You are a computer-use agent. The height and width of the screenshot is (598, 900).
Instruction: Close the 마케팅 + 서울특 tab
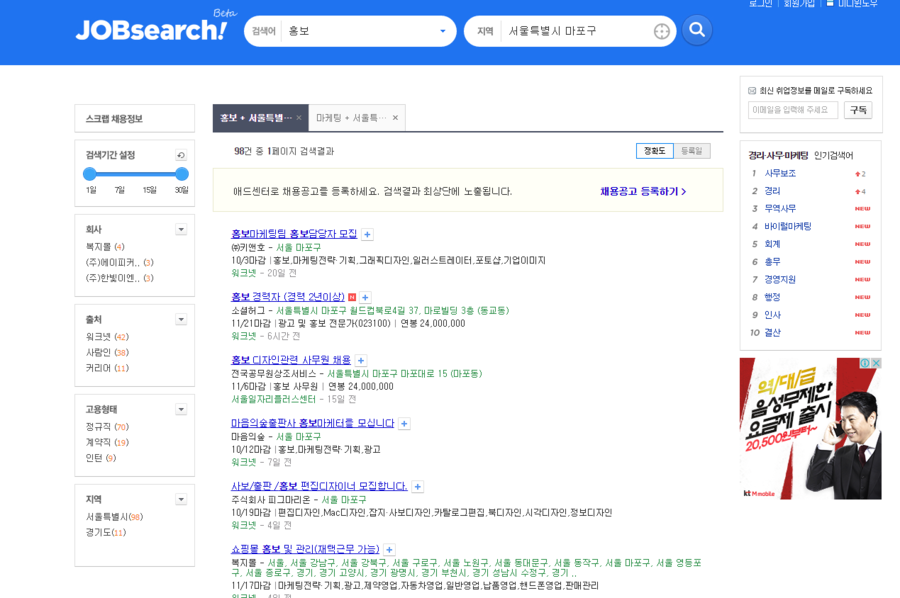pyautogui.click(x=395, y=118)
